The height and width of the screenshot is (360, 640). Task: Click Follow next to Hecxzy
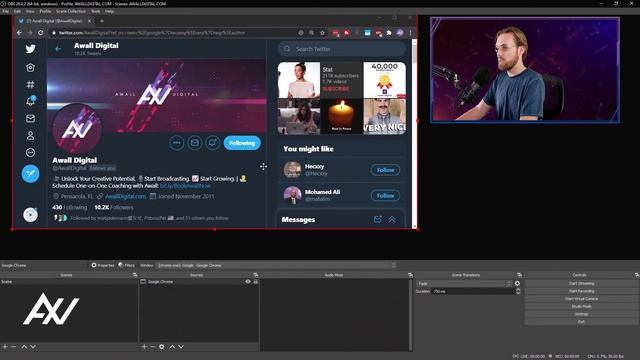385,170
